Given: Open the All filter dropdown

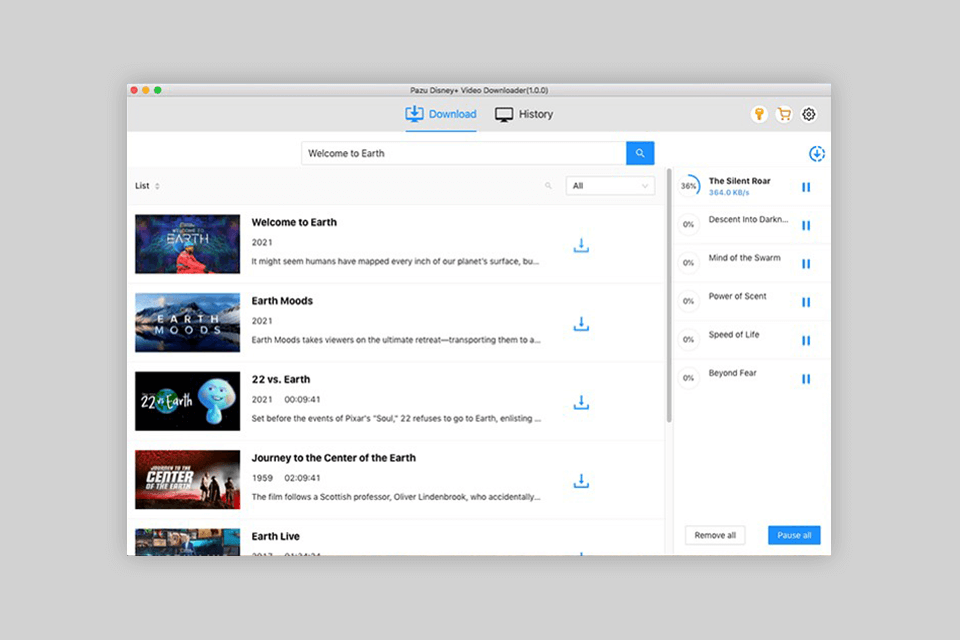Looking at the screenshot, I should [610, 186].
